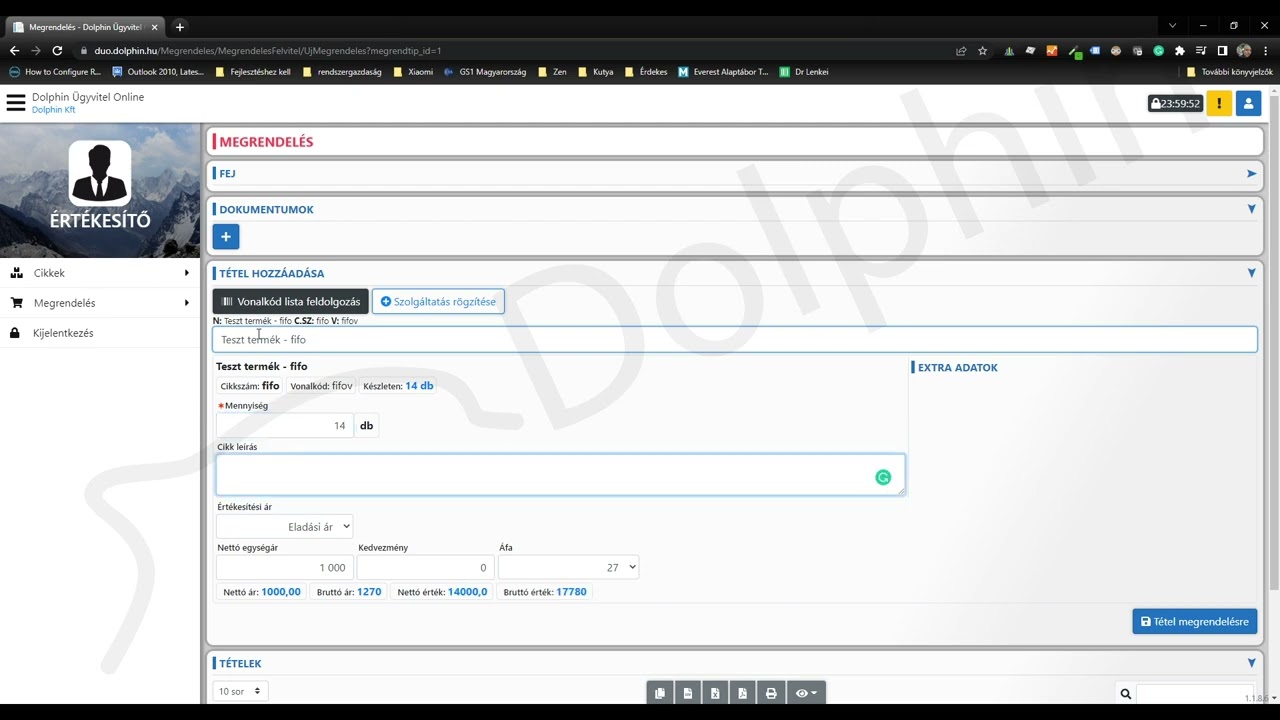Open the Értékesítési ár dropdown
This screenshot has width=1280, height=720.
(285, 527)
